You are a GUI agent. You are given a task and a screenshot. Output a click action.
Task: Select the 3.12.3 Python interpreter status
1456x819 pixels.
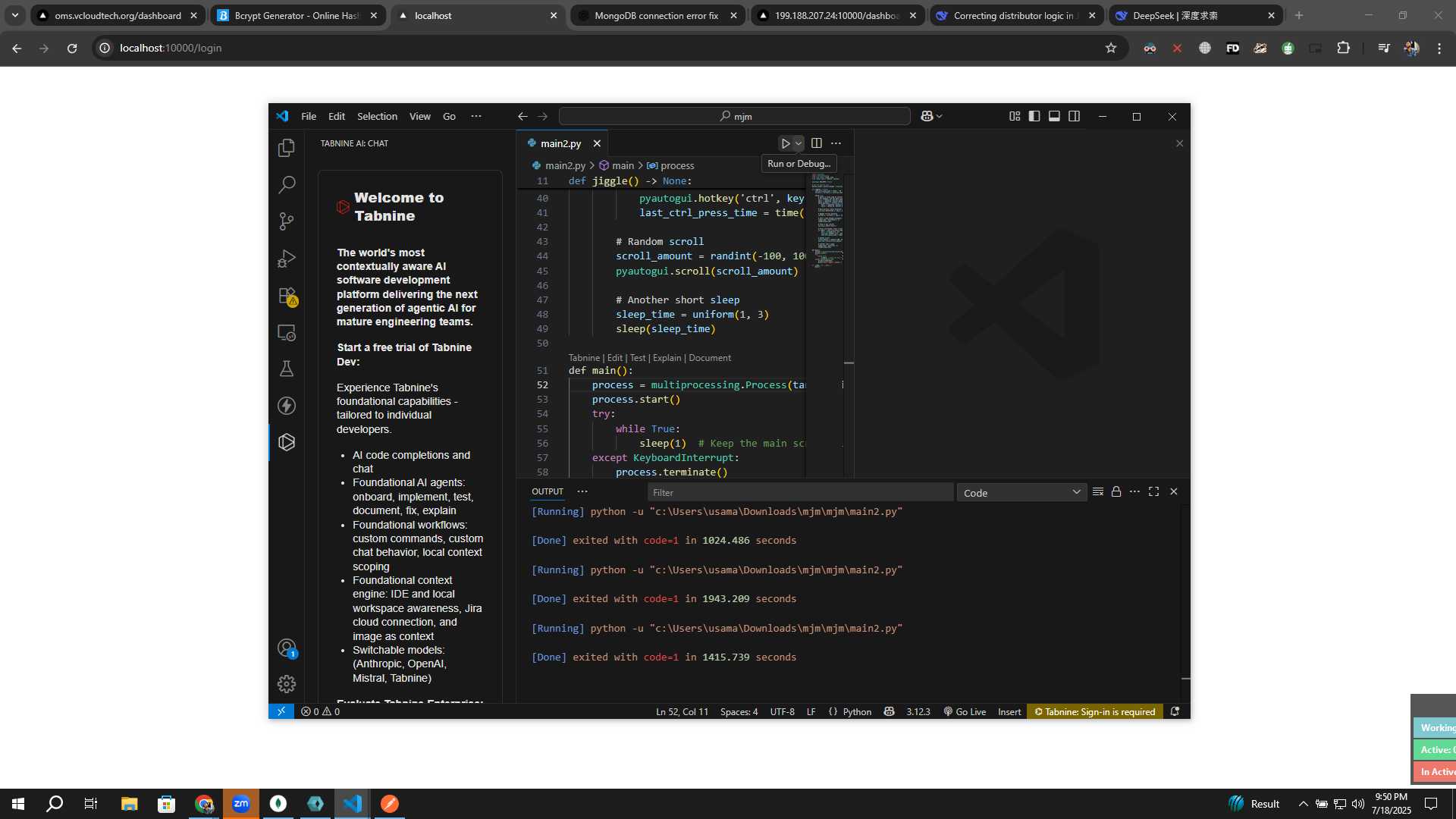(918, 711)
